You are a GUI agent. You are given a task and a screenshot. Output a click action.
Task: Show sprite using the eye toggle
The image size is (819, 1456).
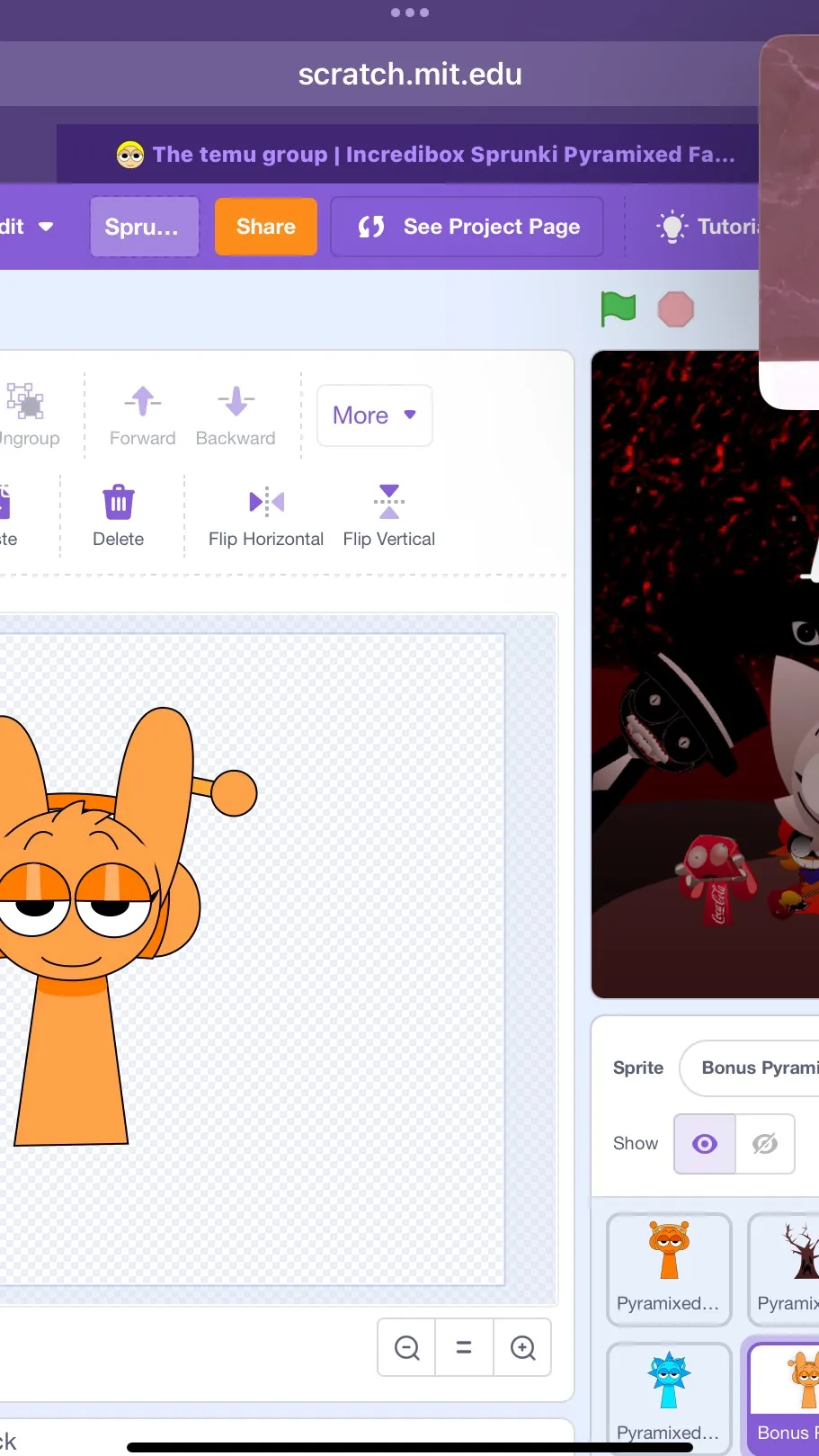pos(705,1144)
